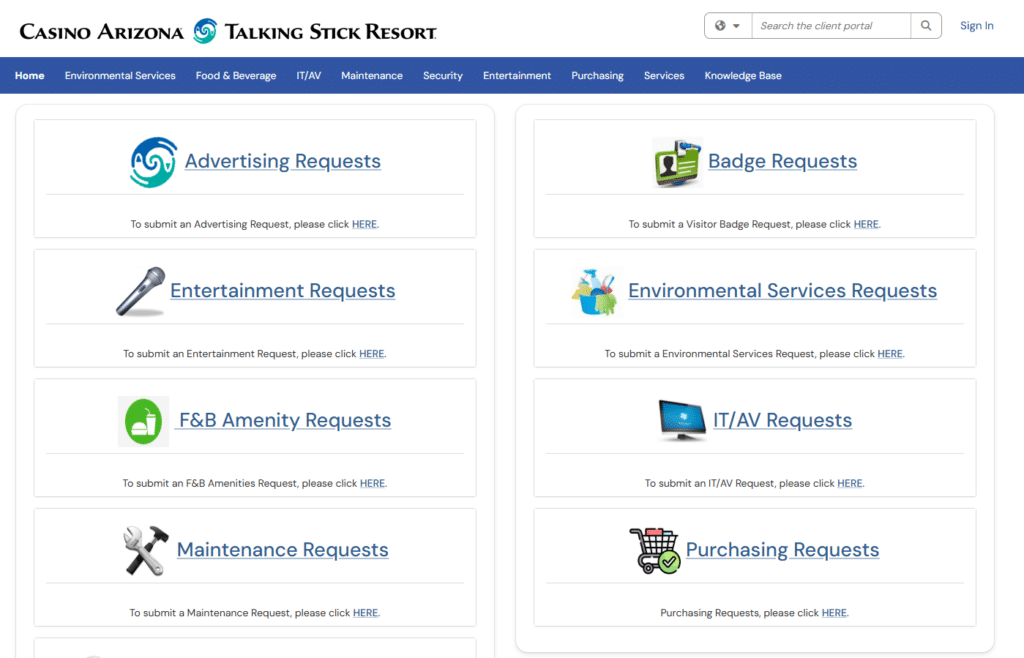Click the Environmental Services cleaning supplies icon
This screenshot has width=1024, height=658.
(594, 292)
